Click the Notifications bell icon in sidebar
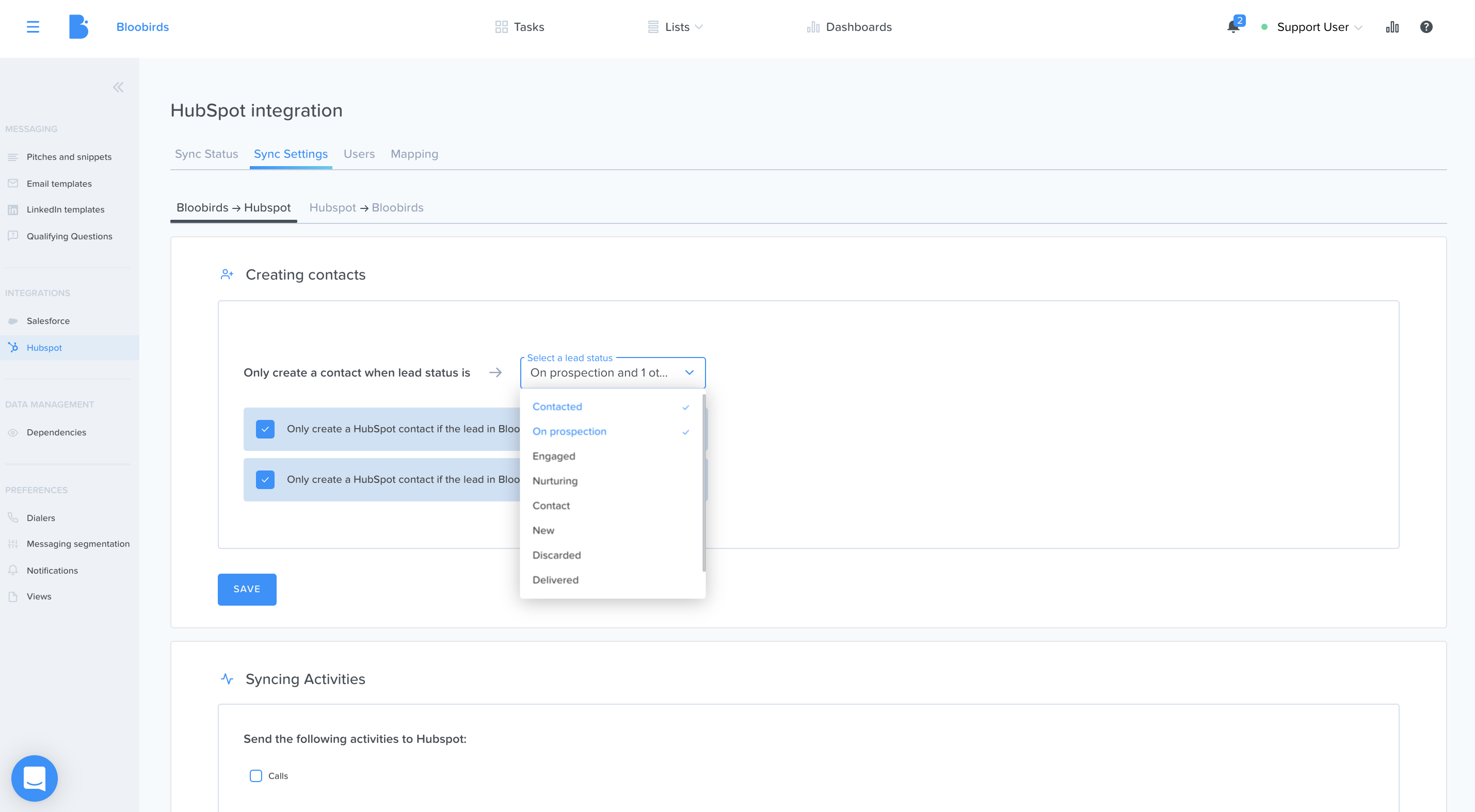 [x=12, y=570]
